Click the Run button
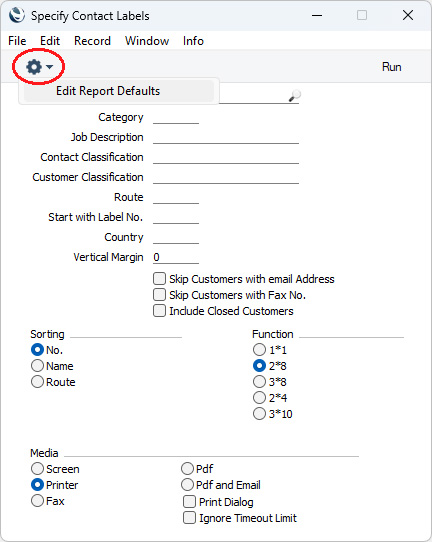 click(392, 67)
